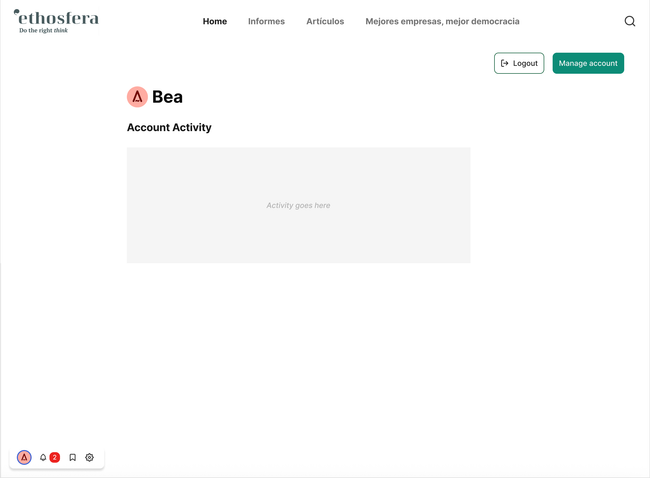
Task: Click the Account Activity heading
Action: point(169,128)
